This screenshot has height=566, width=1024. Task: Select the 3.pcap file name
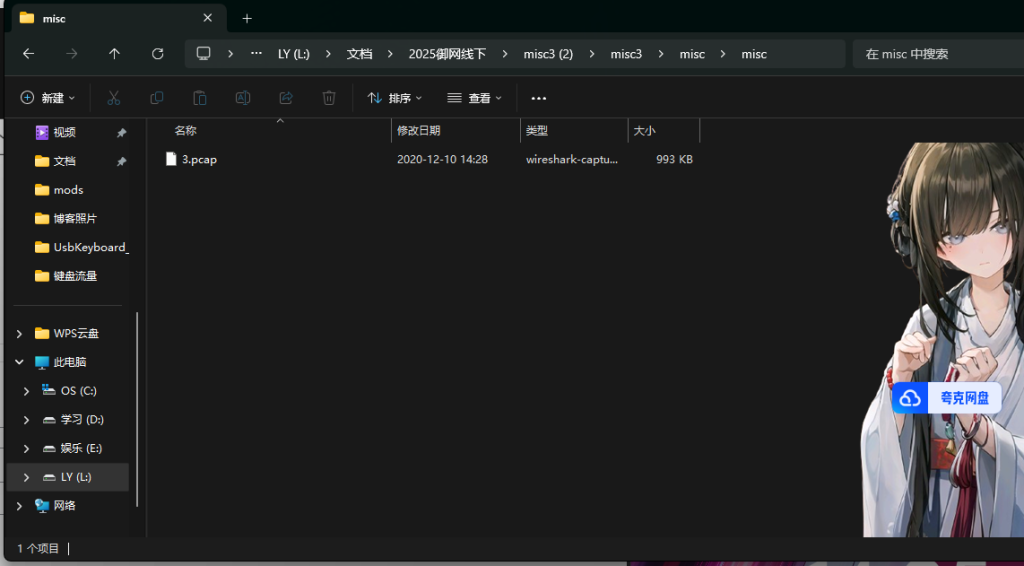pyautogui.click(x=199, y=159)
